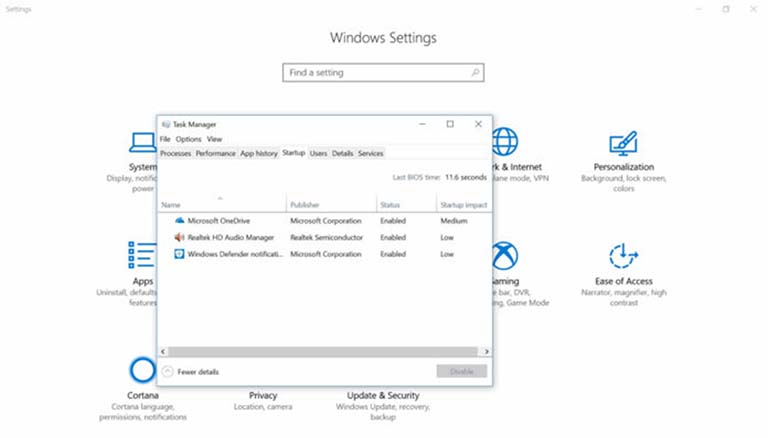Image resolution: width=768 pixels, height=438 pixels.
Task: Minimize the Task Manager window
Action: pyautogui.click(x=422, y=124)
